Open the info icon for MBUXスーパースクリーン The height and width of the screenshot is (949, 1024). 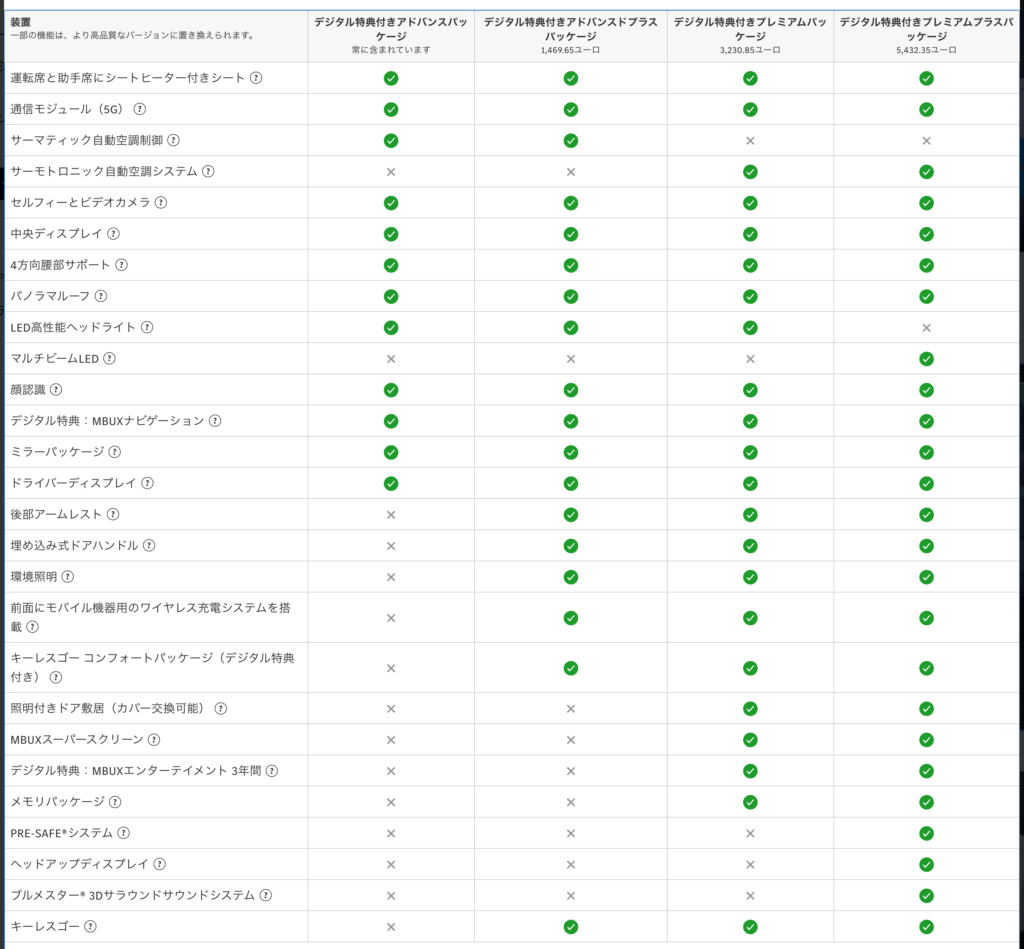(x=153, y=739)
